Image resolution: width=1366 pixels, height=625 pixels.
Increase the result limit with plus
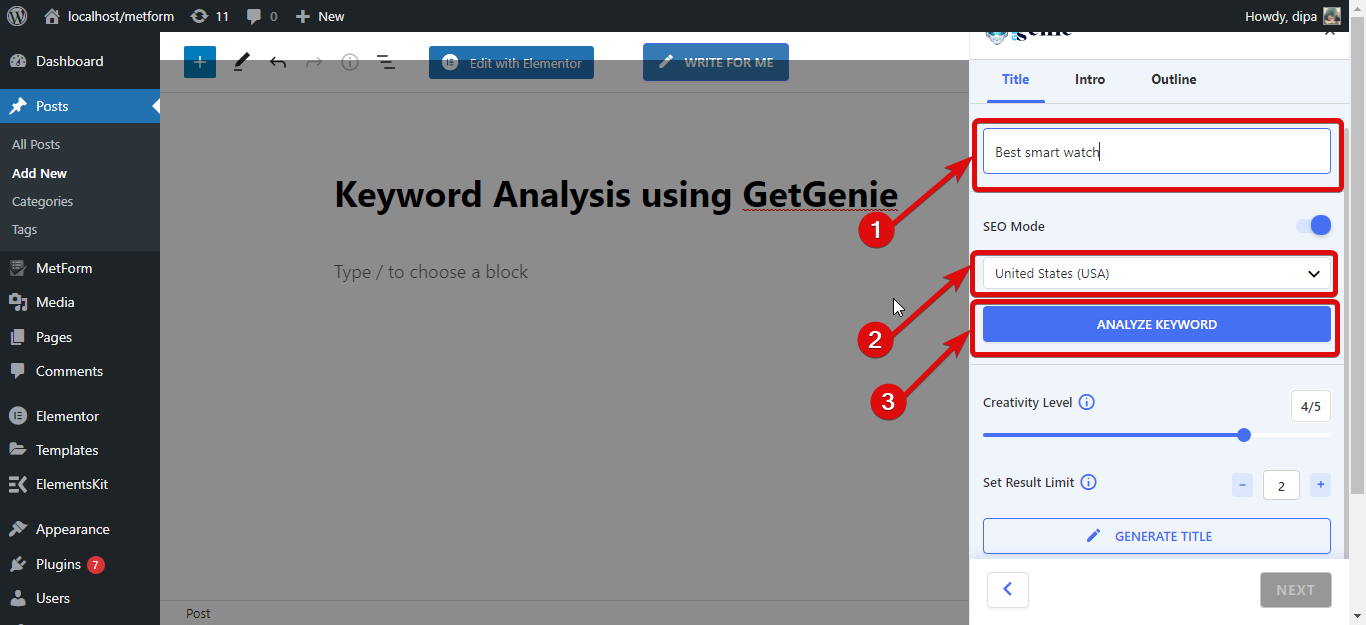[1321, 485]
